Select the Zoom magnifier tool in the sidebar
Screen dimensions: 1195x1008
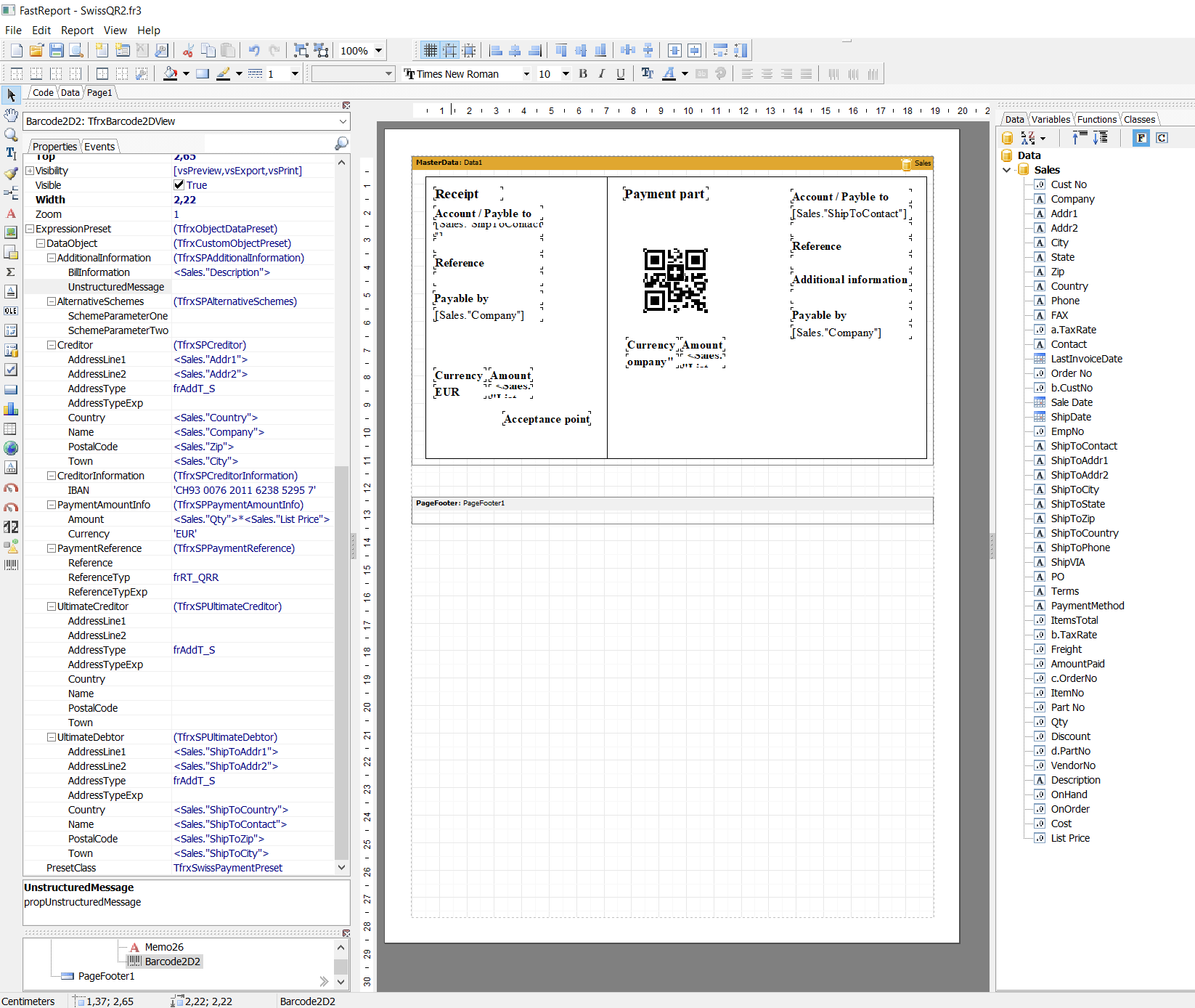click(11, 134)
